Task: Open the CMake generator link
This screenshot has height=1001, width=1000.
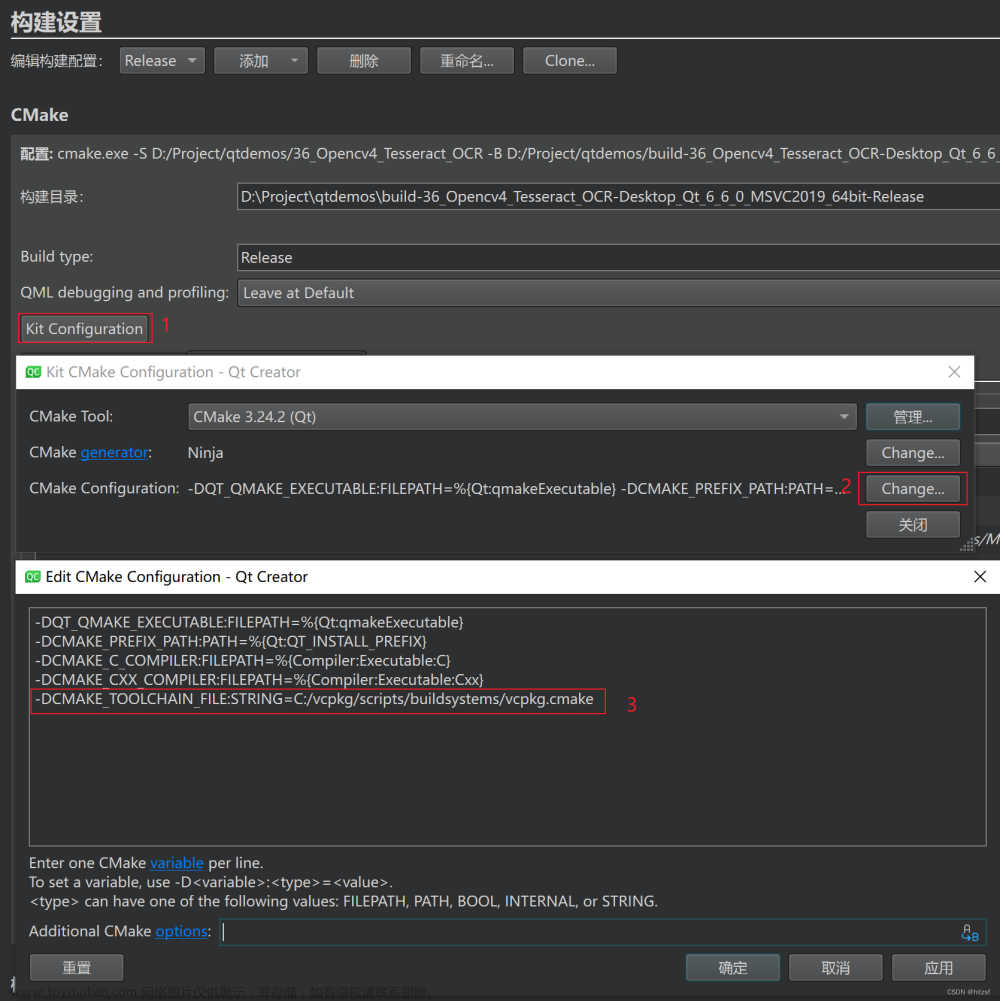Action: coord(114,453)
